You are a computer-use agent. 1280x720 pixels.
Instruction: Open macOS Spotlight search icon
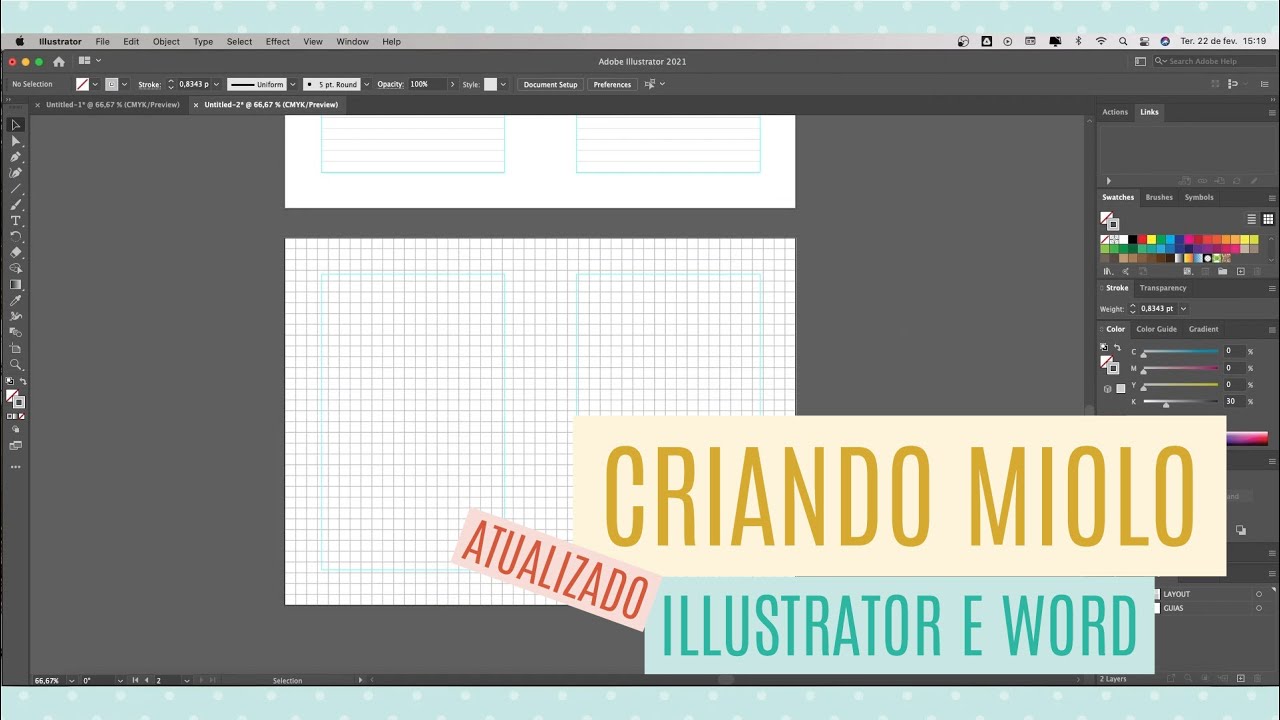coord(1123,41)
